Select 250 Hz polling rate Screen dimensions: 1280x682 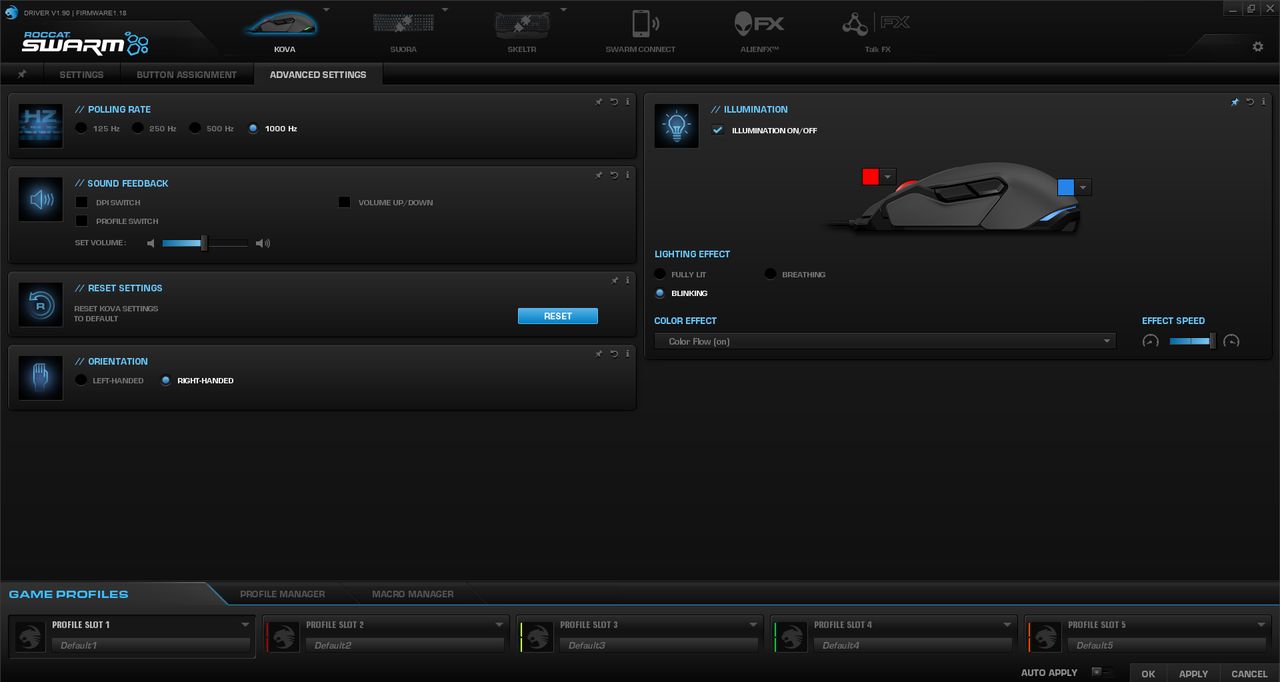(x=138, y=128)
